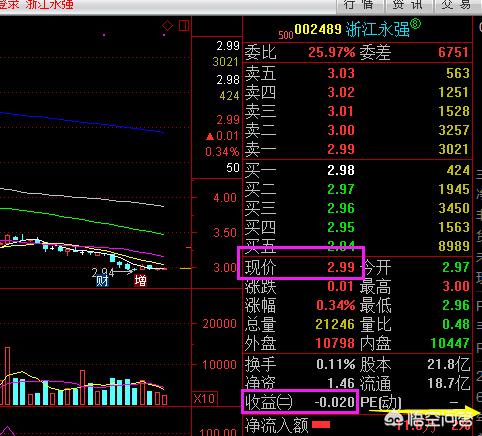482x436 pixels.
Task: Click the 3.50 price axis label
Action: coord(225,232)
